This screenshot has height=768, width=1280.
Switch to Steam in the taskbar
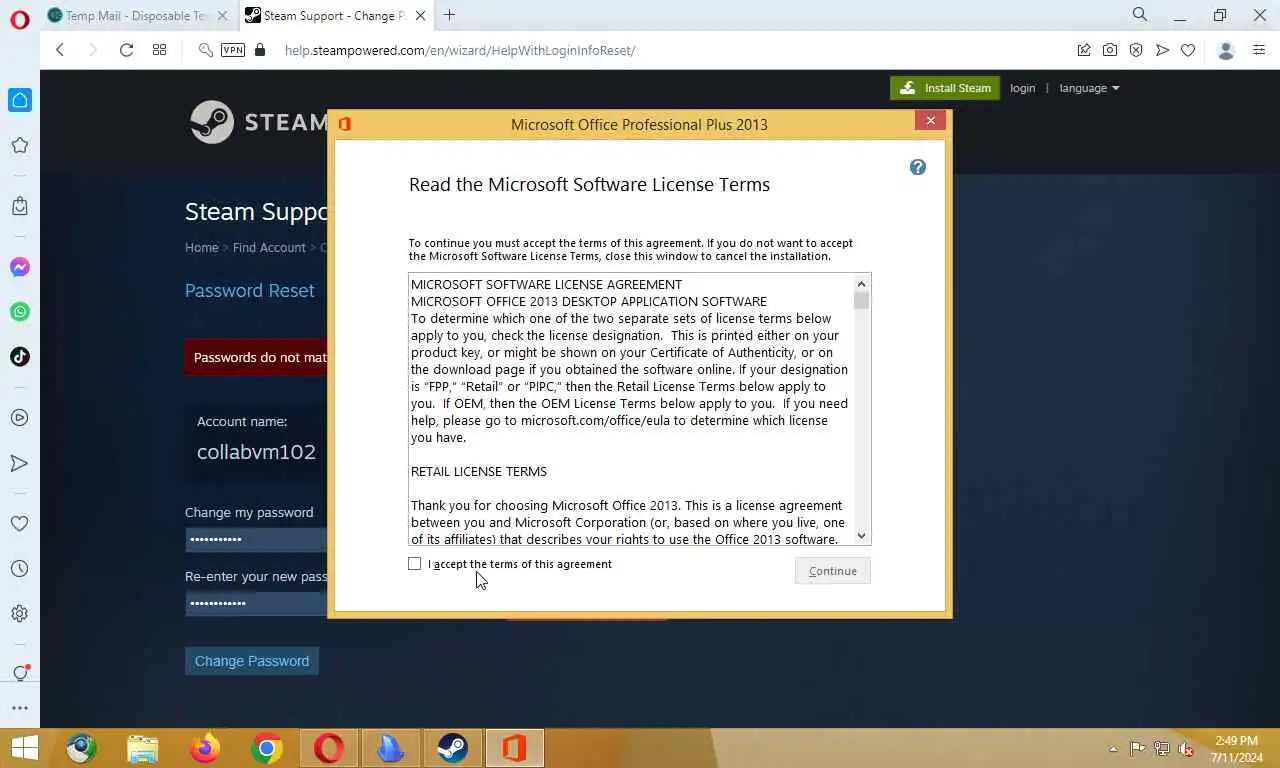452,748
